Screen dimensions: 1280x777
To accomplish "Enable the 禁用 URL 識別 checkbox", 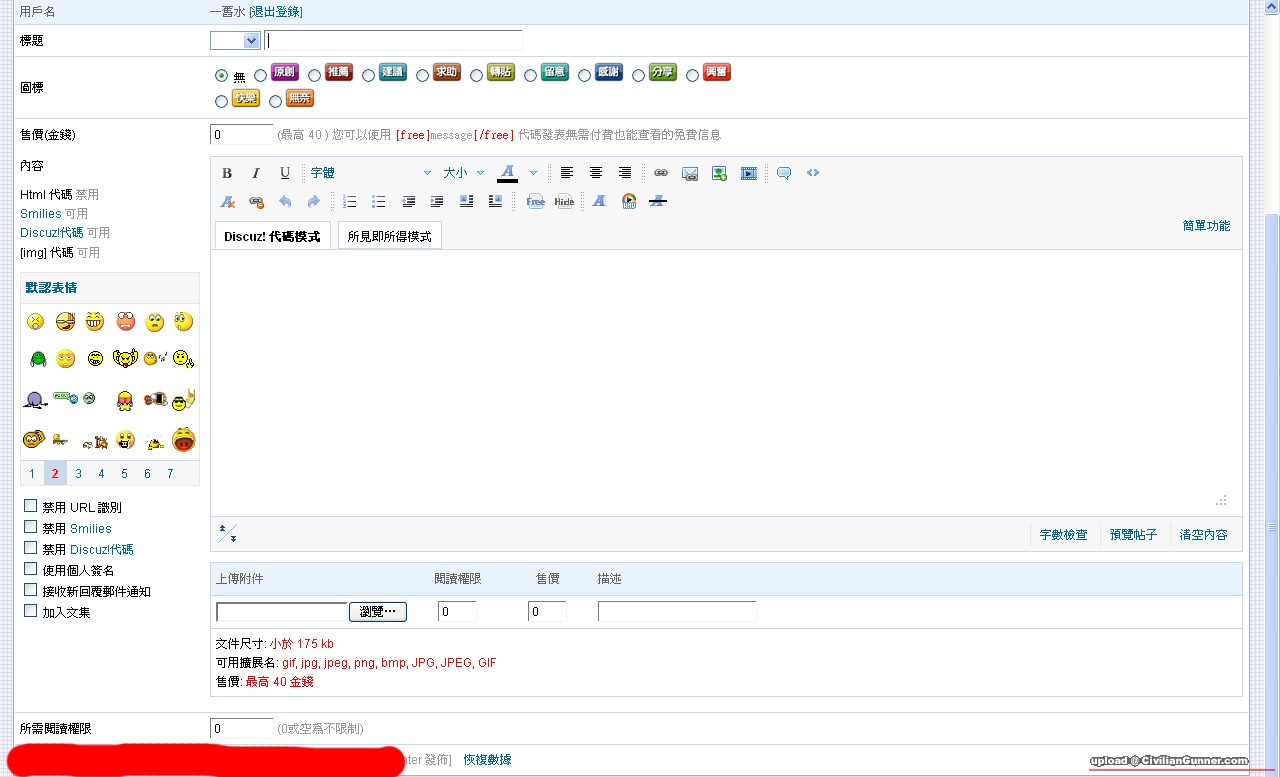I will click(31, 506).
